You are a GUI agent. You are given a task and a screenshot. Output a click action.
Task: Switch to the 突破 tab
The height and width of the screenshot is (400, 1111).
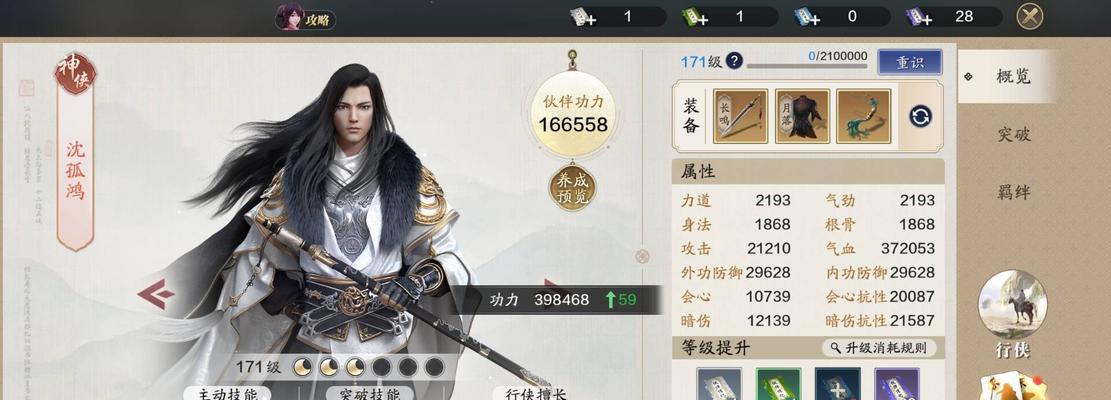pyautogui.click(x=1013, y=135)
